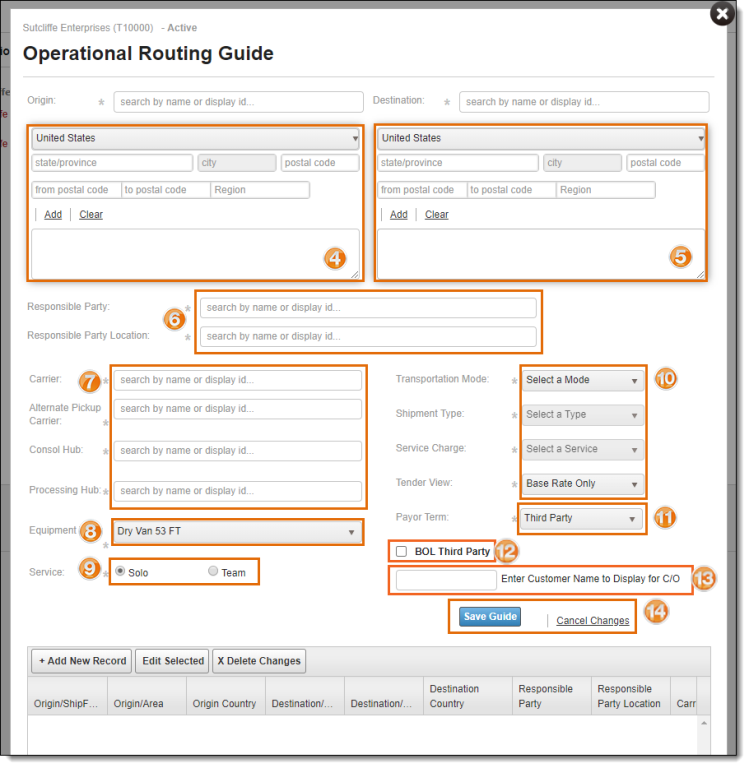The width and height of the screenshot is (749, 768).
Task: Click the Add link under origin section
Action: point(53,215)
